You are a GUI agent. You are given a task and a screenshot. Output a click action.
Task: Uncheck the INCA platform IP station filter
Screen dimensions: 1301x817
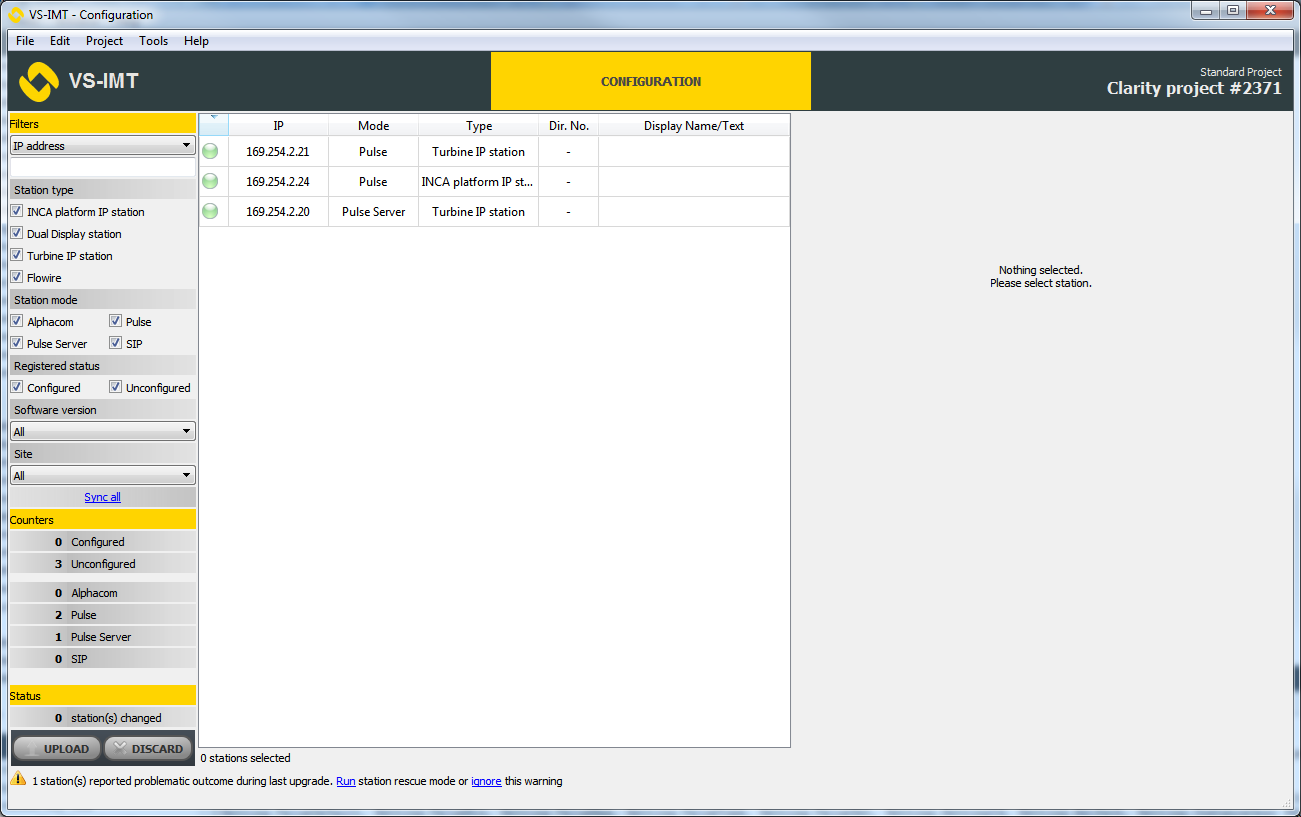point(17,211)
